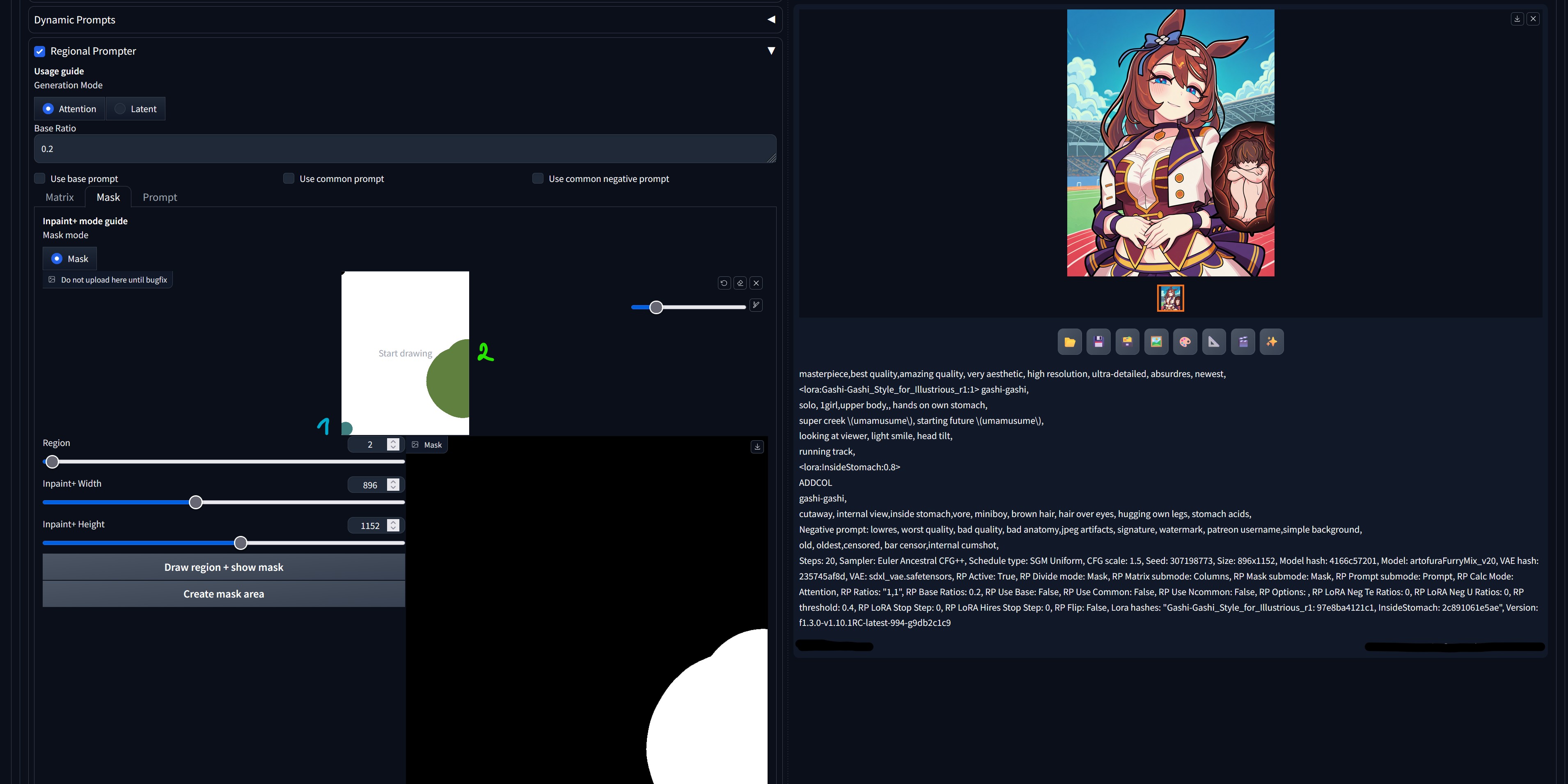Image resolution: width=1568 pixels, height=784 pixels.
Task: Send image to img2img with picture-frame icon
Action: coord(1156,342)
